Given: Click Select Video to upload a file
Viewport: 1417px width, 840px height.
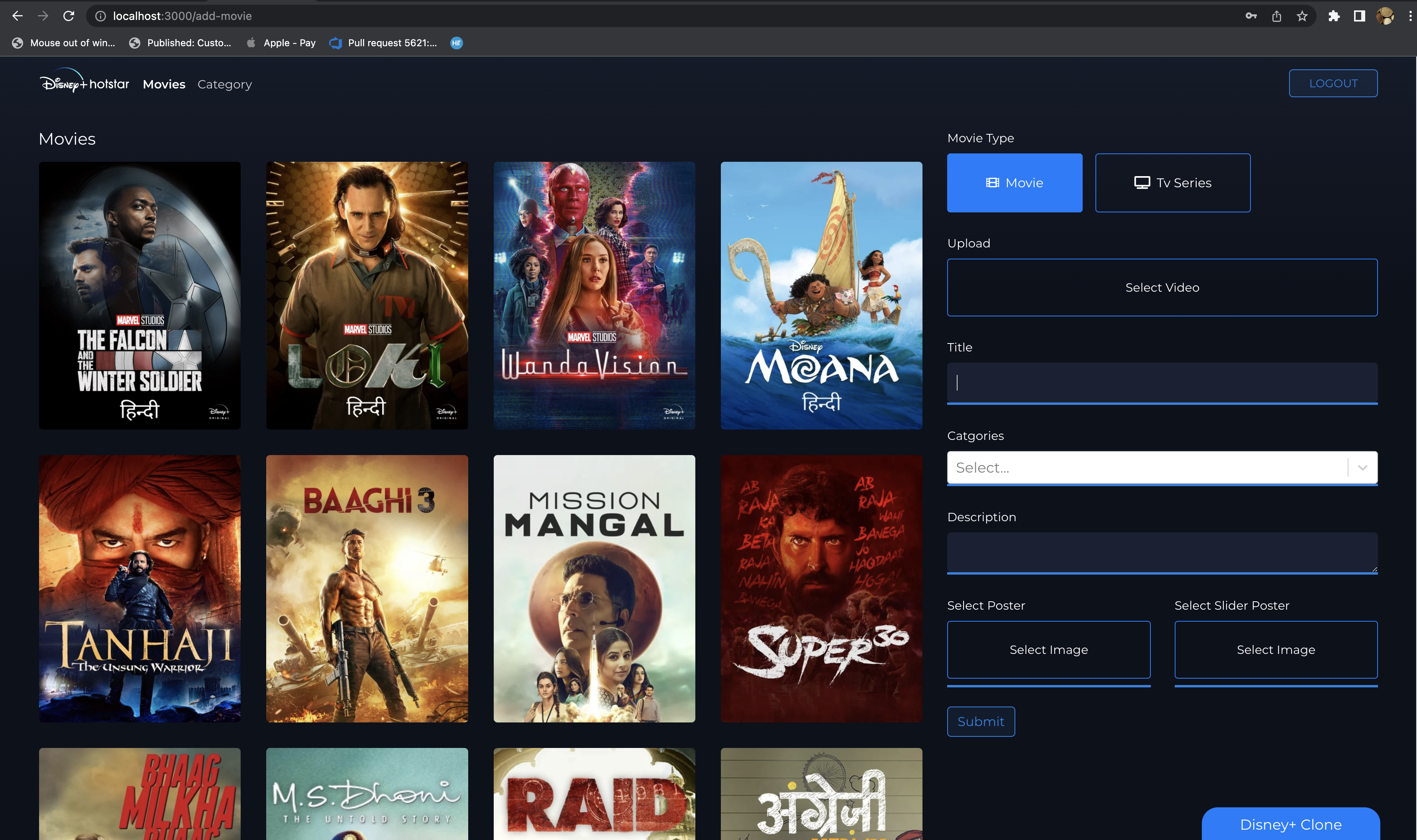Looking at the screenshot, I should coord(1162,287).
